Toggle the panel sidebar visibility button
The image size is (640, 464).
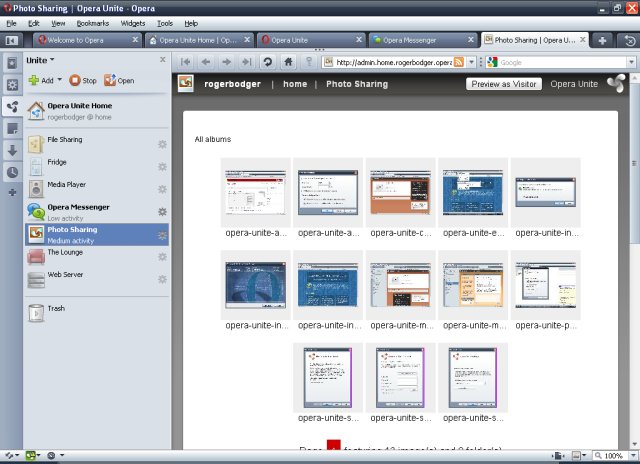click(12, 40)
